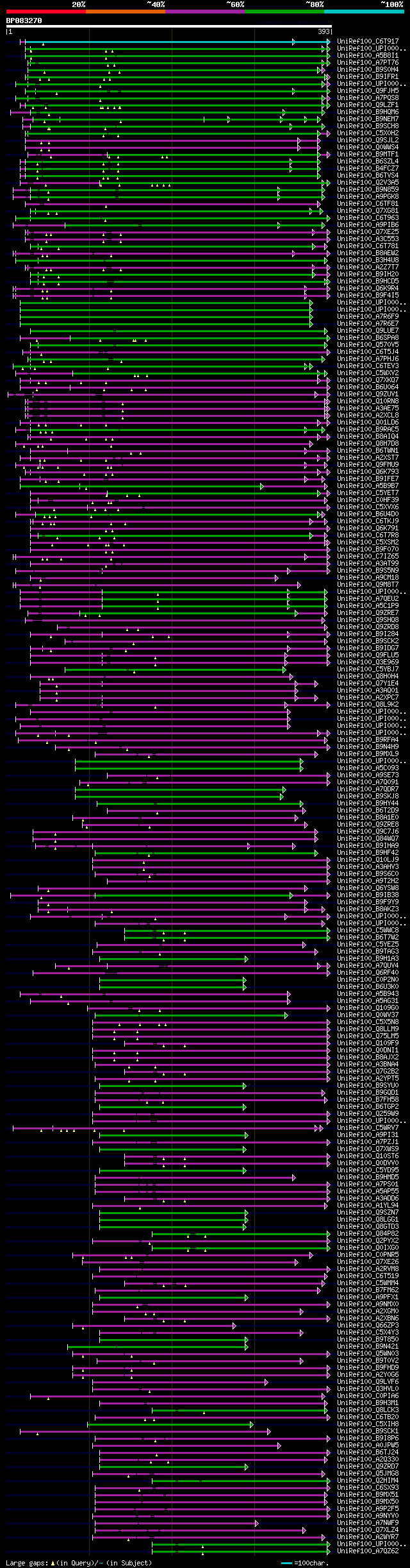Open hit UniRef100_Q9LZF1
Image resolution: width=410 pixels, height=1568 pixels.
point(368,105)
